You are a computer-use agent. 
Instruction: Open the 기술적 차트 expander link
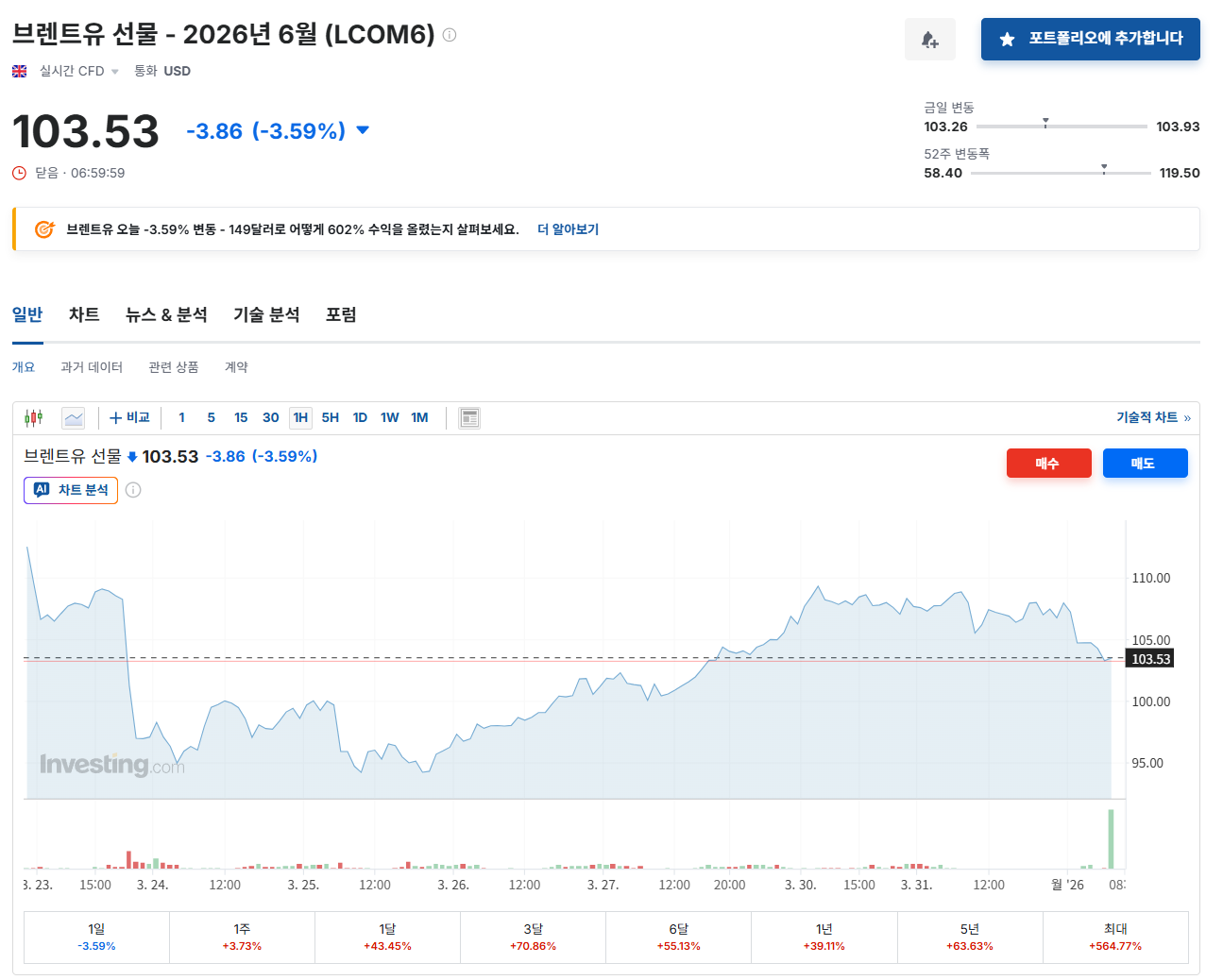pos(1152,417)
